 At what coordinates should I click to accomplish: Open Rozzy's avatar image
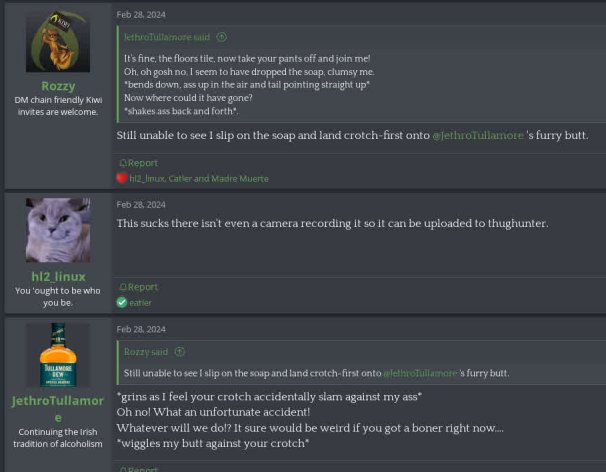pos(57,42)
